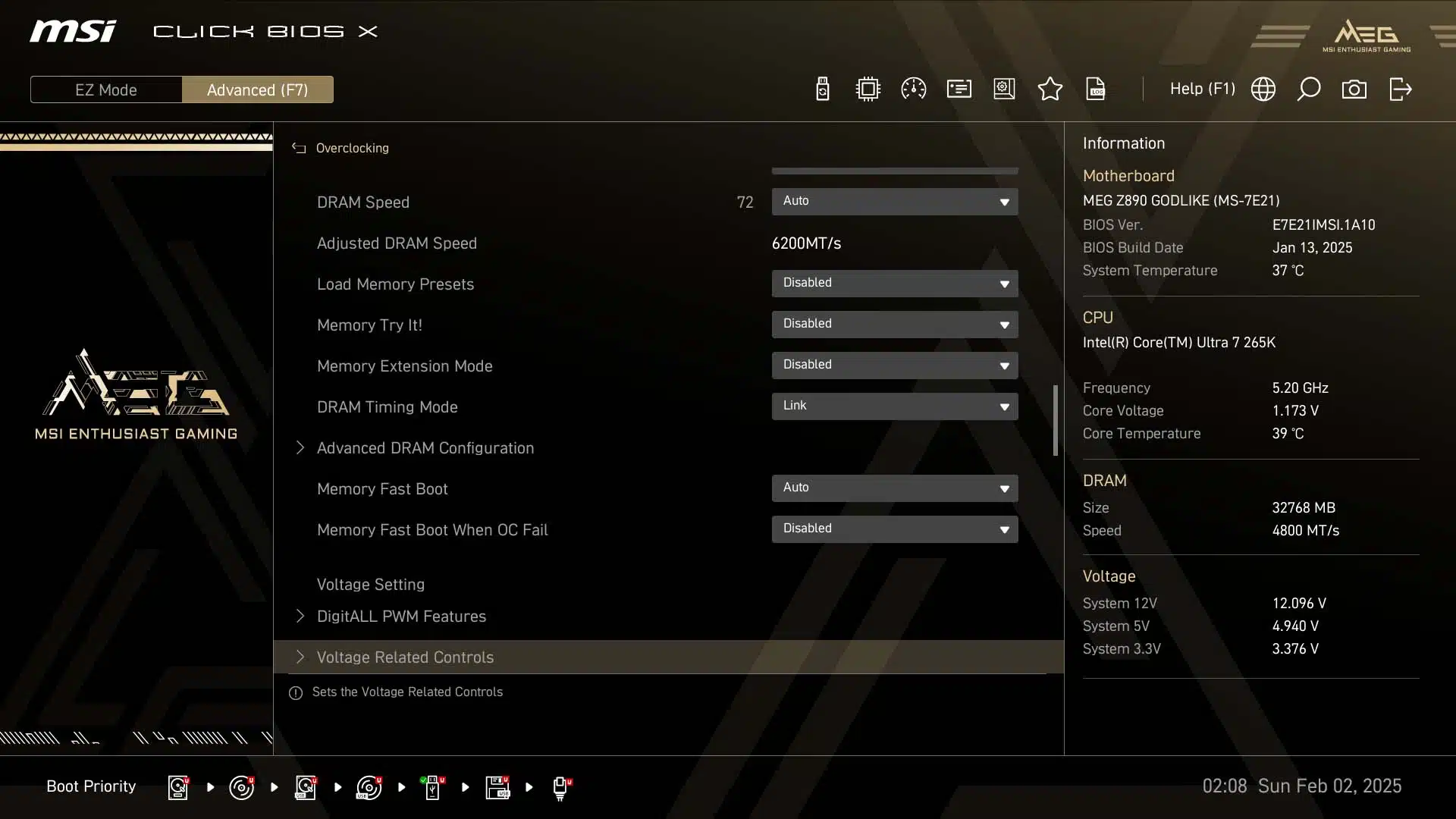Open Memory Extension Mode dropdown

[x=895, y=365]
